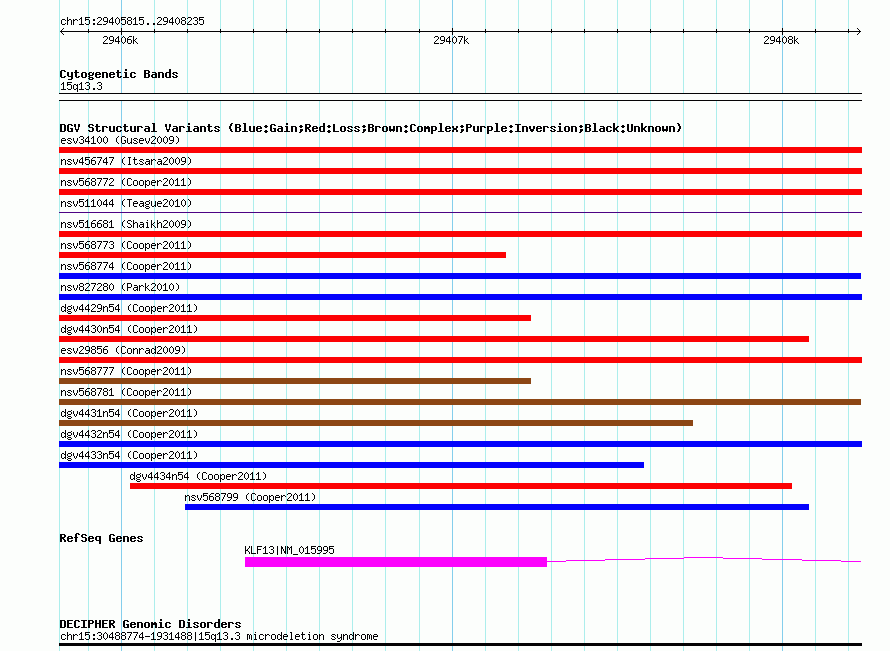The image size is (890, 651).
Task: Select the red bar under esv29856
Action: click(x=460, y=360)
